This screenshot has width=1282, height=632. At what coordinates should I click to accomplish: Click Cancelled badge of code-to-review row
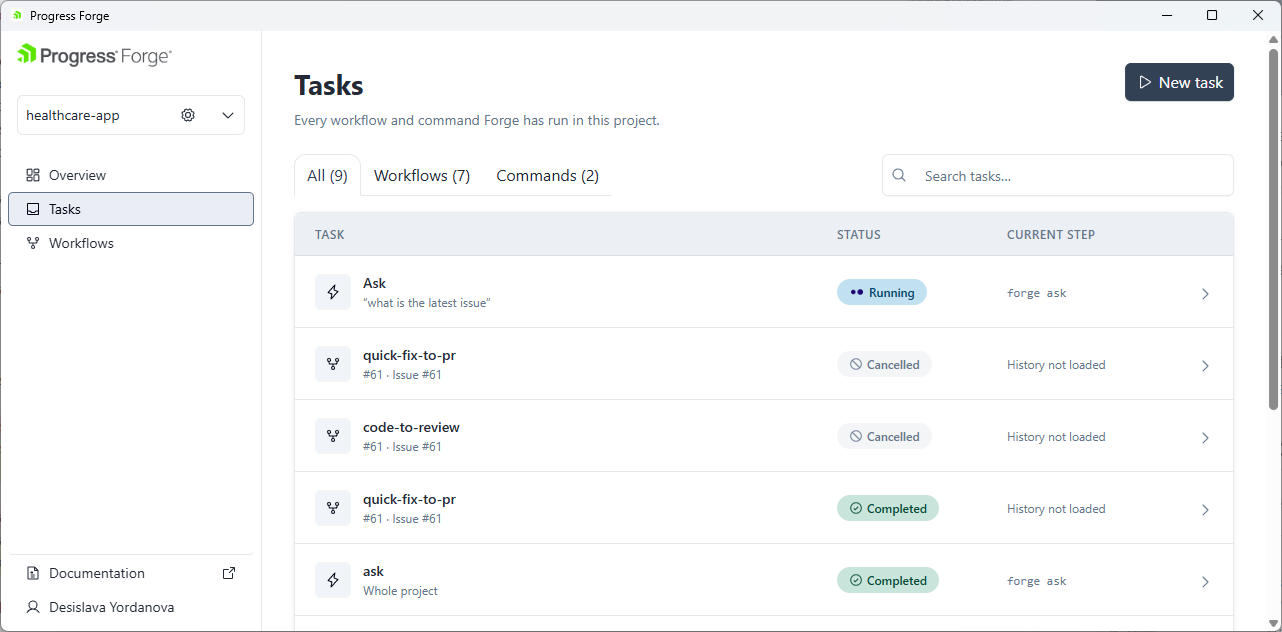click(884, 436)
